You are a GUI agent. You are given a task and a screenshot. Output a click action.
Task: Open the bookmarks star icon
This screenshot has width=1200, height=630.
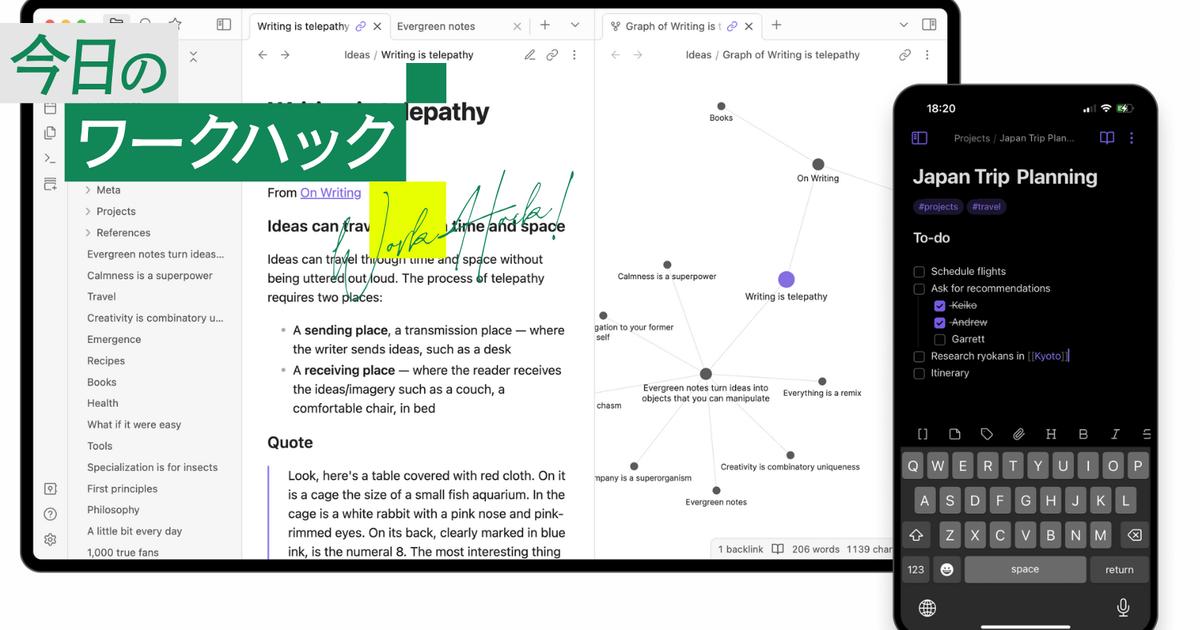click(x=175, y=24)
